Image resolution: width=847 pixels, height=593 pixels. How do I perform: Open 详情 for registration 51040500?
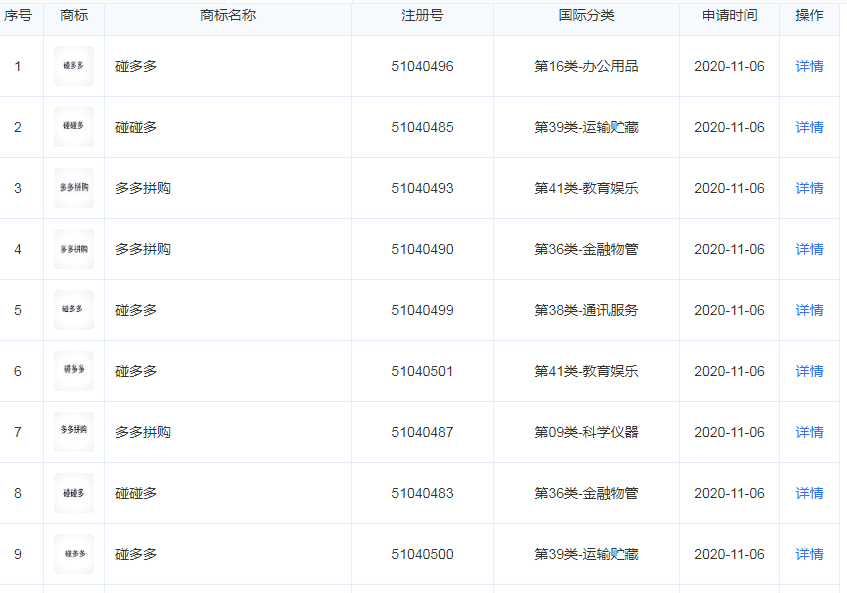tap(809, 554)
